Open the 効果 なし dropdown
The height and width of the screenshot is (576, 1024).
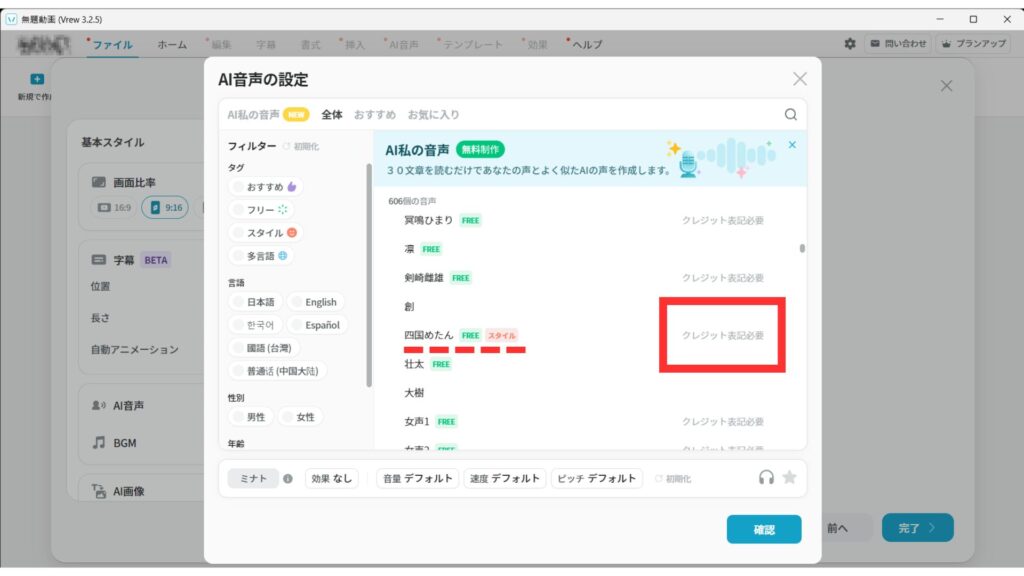click(x=332, y=479)
